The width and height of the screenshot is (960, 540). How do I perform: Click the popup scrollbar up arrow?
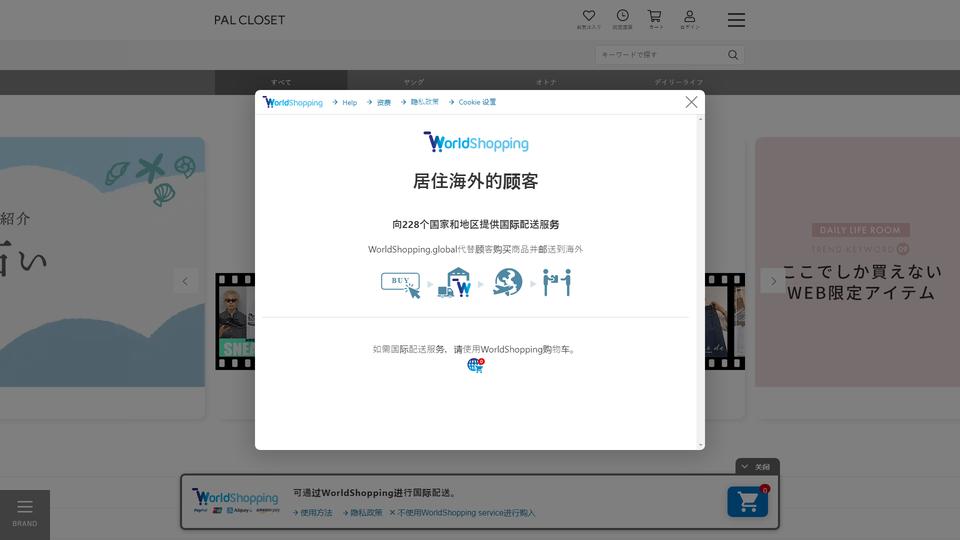[700, 119]
